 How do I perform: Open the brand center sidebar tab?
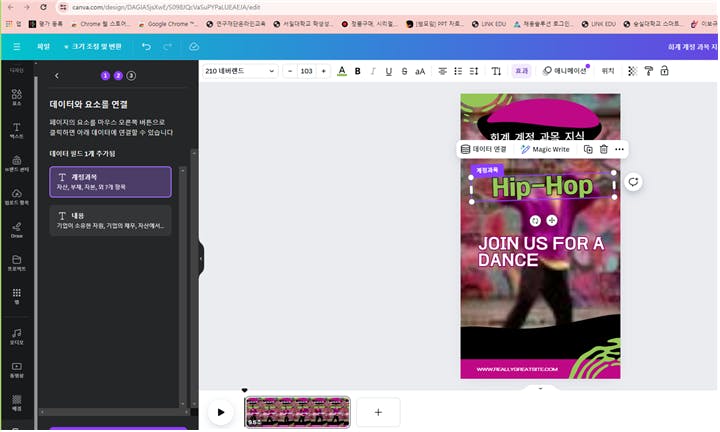click(x=17, y=163)
